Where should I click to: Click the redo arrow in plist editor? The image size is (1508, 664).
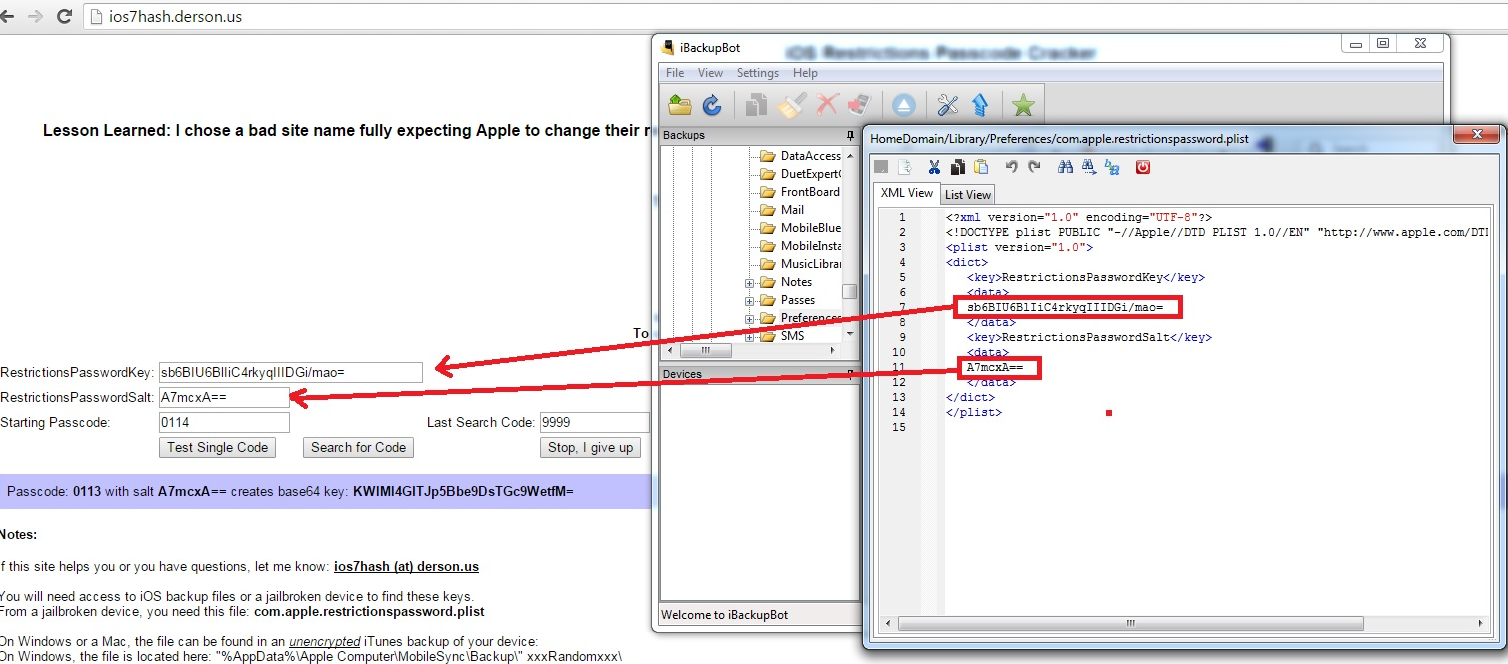(1034, 167)
